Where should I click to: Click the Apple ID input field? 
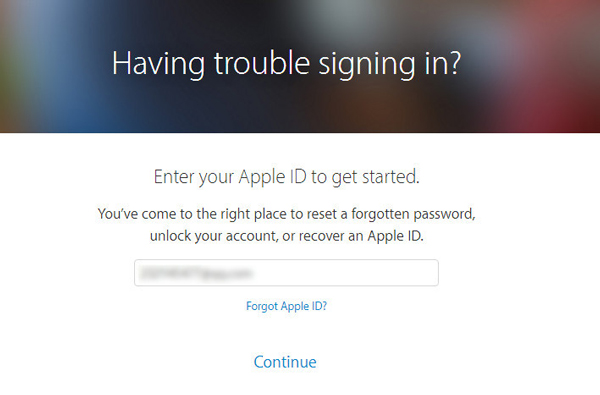[x=286, y=273]
